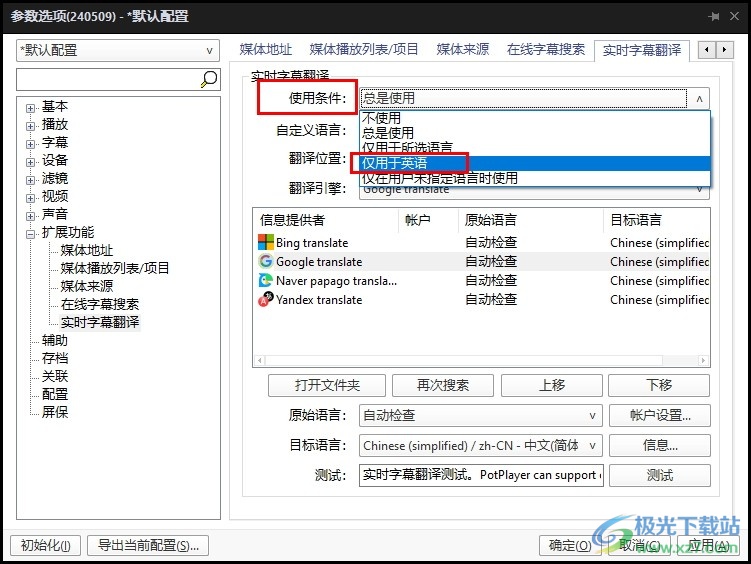This screenshot has height=564, width=751.
Task: Expand the 字幕 tree node
Action: pos(30,145)
